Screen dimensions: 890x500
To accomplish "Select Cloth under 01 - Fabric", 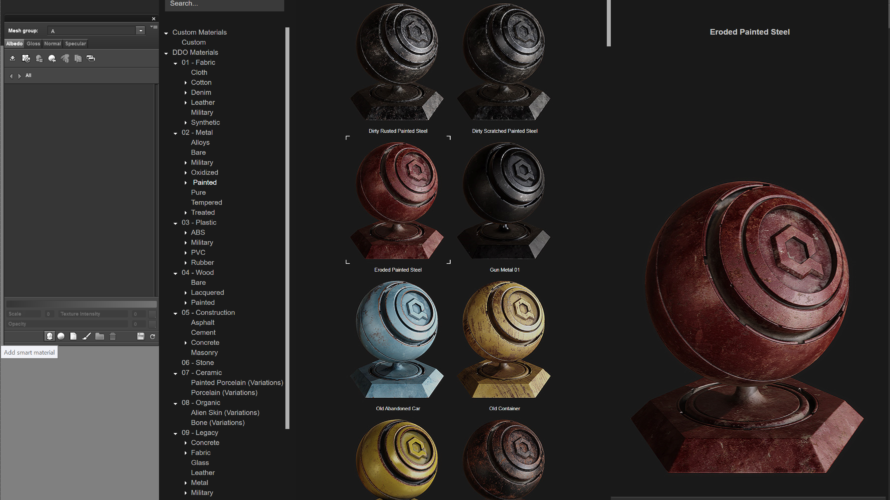I will click(x=199, y=73).
